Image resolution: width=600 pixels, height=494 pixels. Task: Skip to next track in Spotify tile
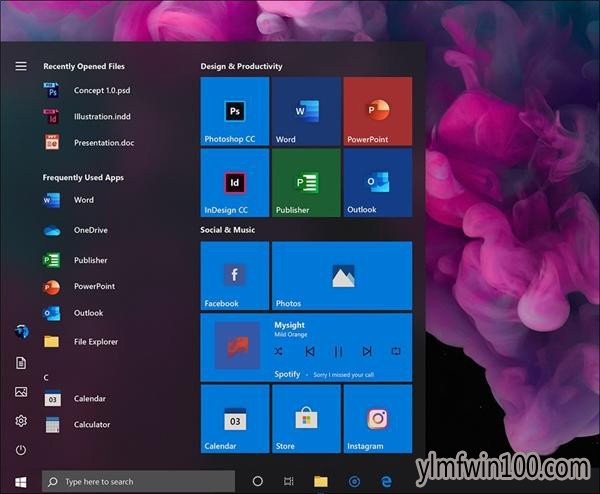367,351
